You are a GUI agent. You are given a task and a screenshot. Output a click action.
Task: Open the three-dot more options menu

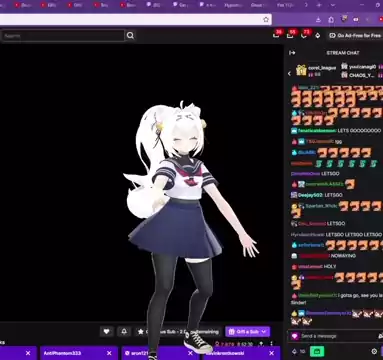(x=271, y=343)
